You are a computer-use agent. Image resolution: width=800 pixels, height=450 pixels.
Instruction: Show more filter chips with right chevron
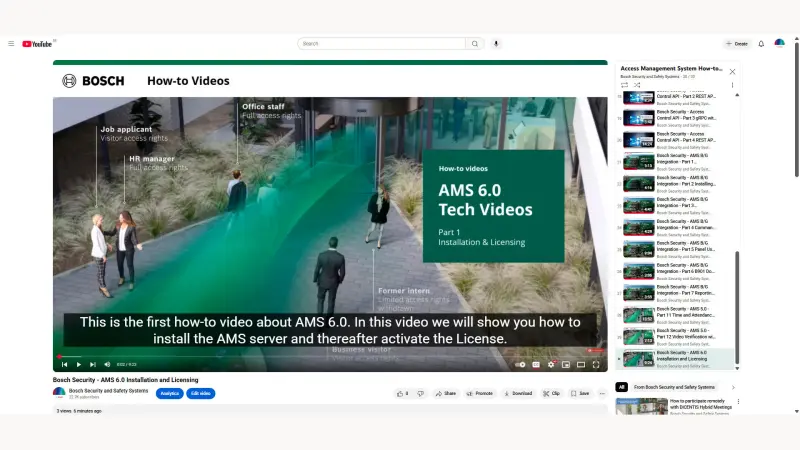click(x=733, y=387)
